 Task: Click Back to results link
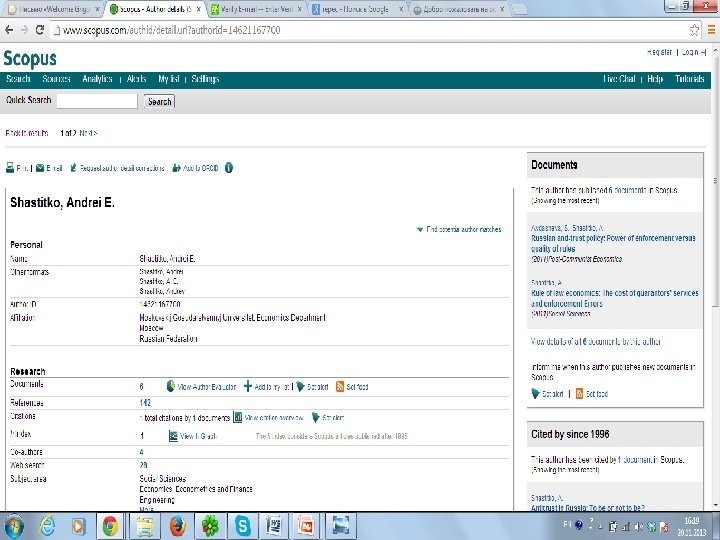(x=27, y=133)
